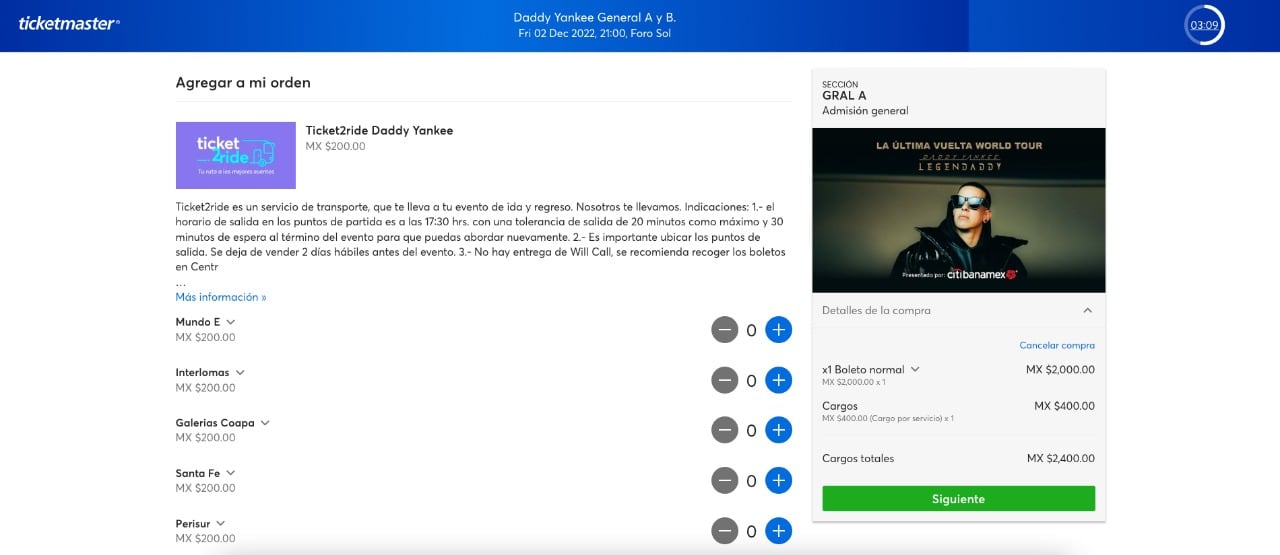Decrease Mundo E ticket quantity
The image size is (1280, 555).
point(724,329)
